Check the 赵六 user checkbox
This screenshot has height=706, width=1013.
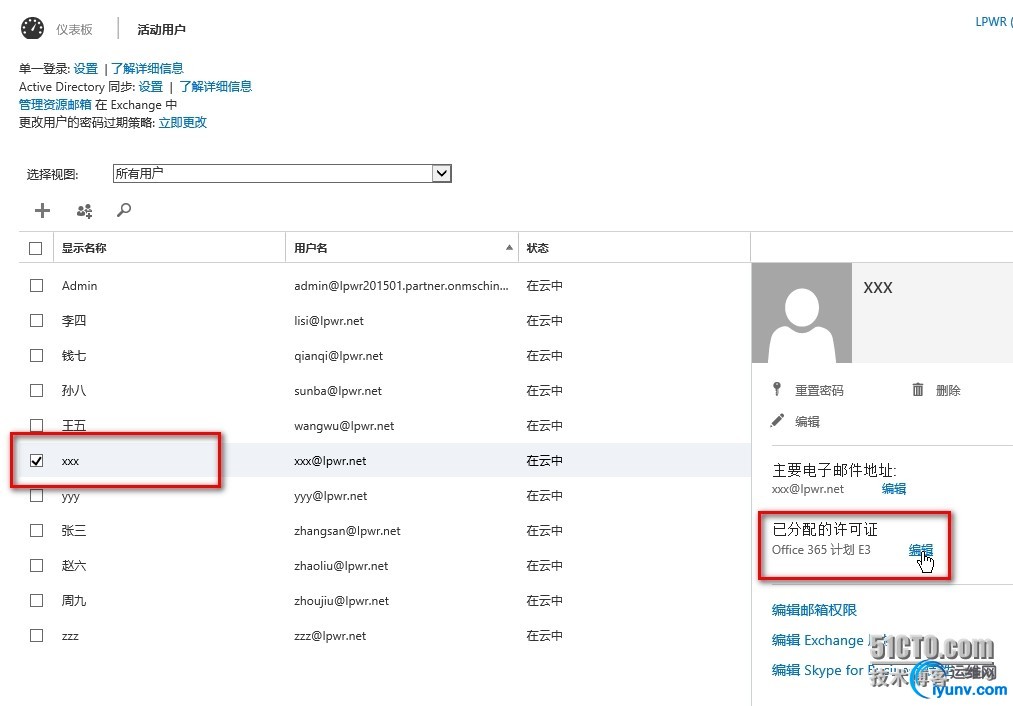pyautogui.click(x=36, y=565)
